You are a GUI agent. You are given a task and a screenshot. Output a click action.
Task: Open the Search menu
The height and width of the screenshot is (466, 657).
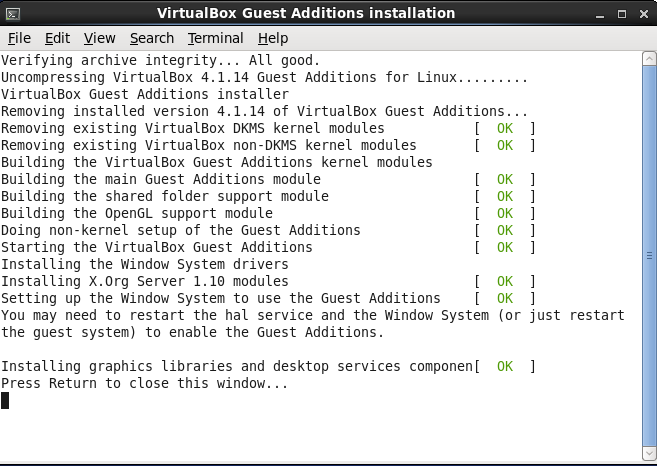click(x=152, y=38)
